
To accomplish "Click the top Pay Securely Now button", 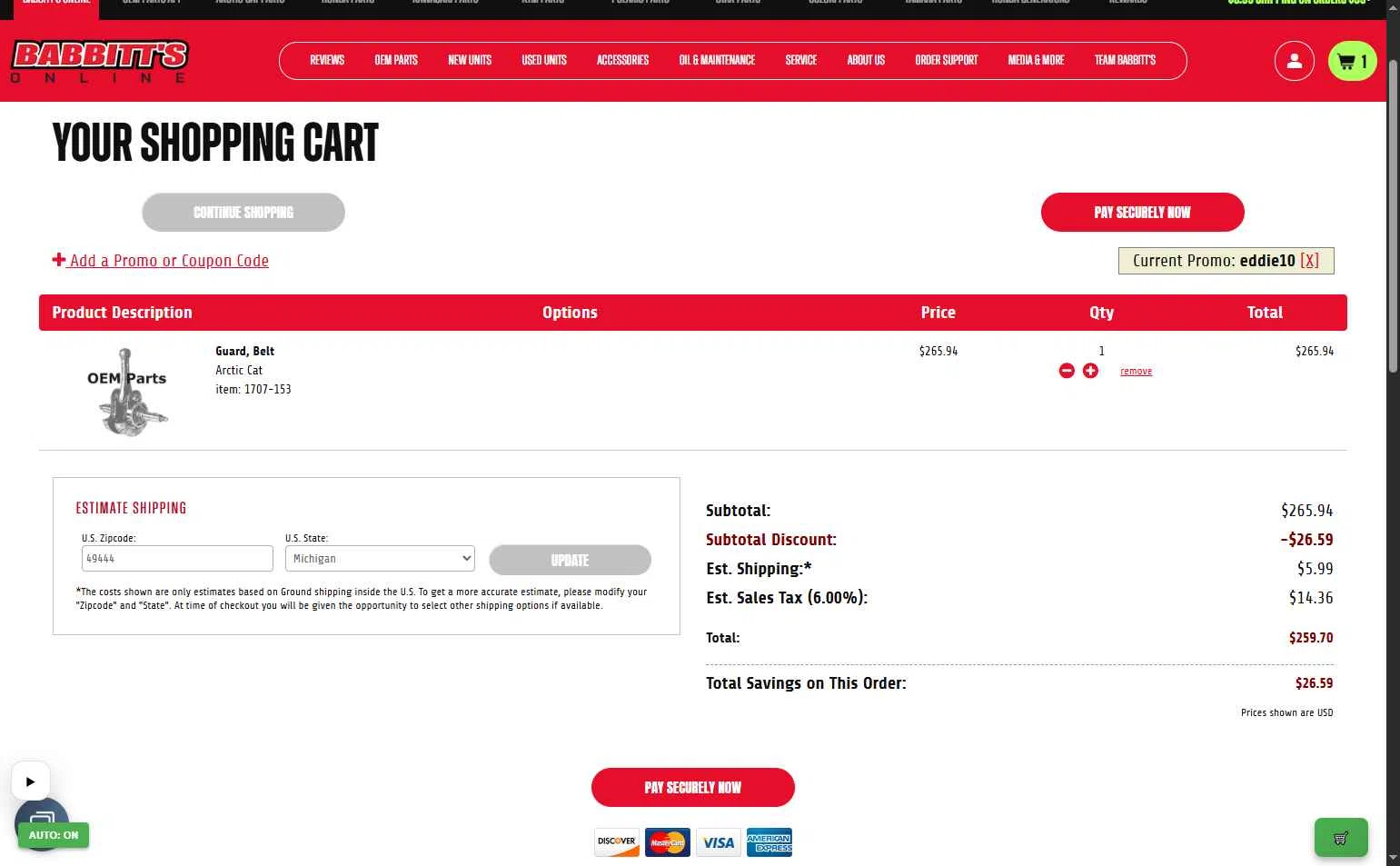I will coord(1142,212).
